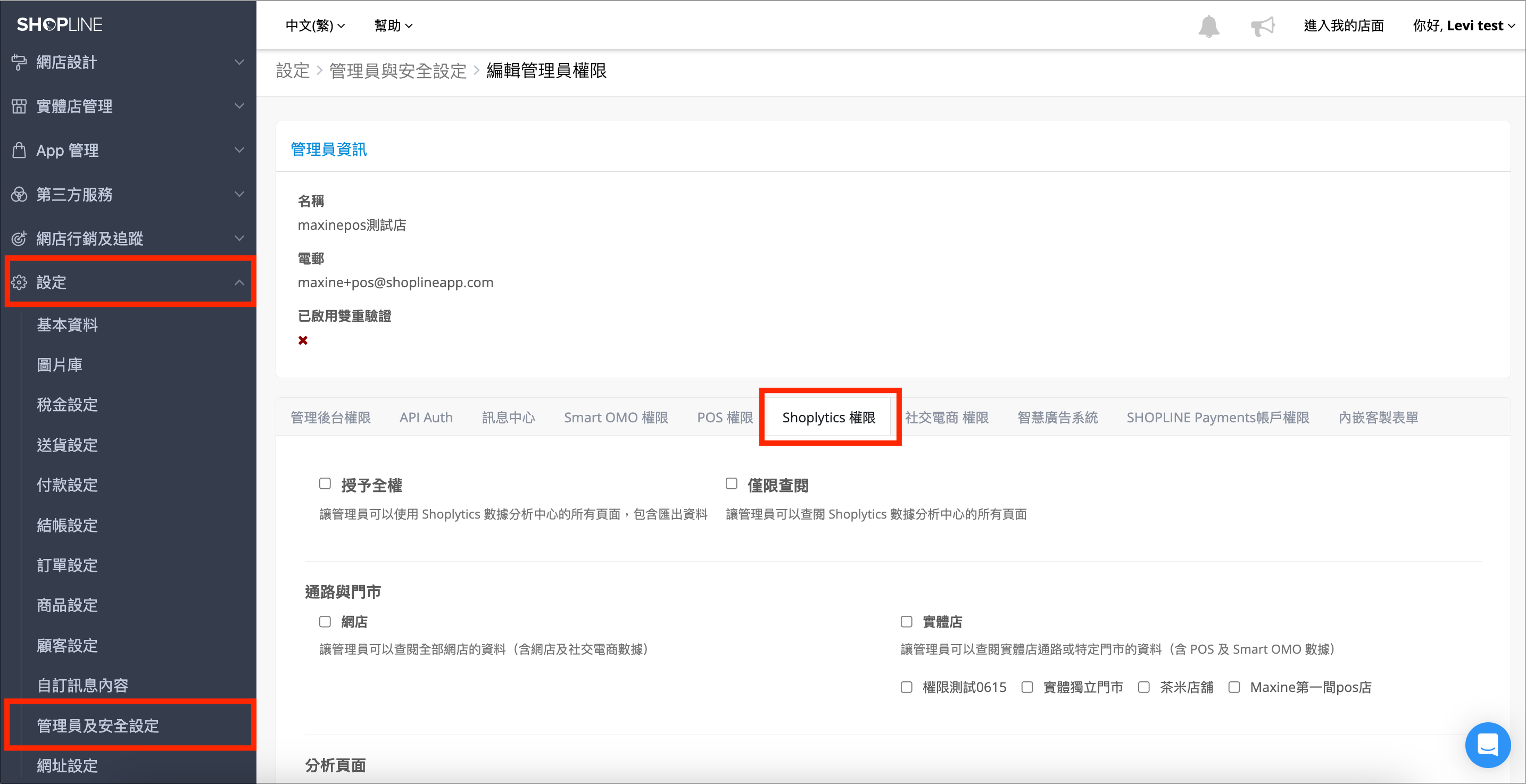Screen dimensions: 1526x784
Task: Open 圖片庫 in the sidebar
Action: tap(59, 365)
